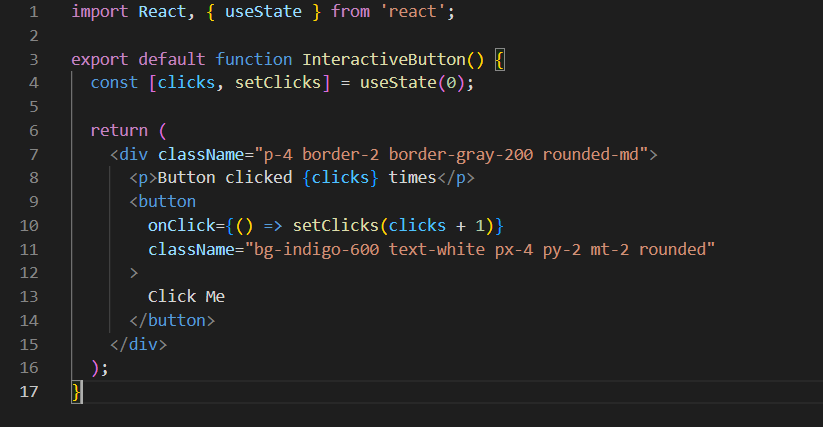This screenshot has height=427, width=823.
Task: Click the 'export' keyword
Action: click(100, 59)
